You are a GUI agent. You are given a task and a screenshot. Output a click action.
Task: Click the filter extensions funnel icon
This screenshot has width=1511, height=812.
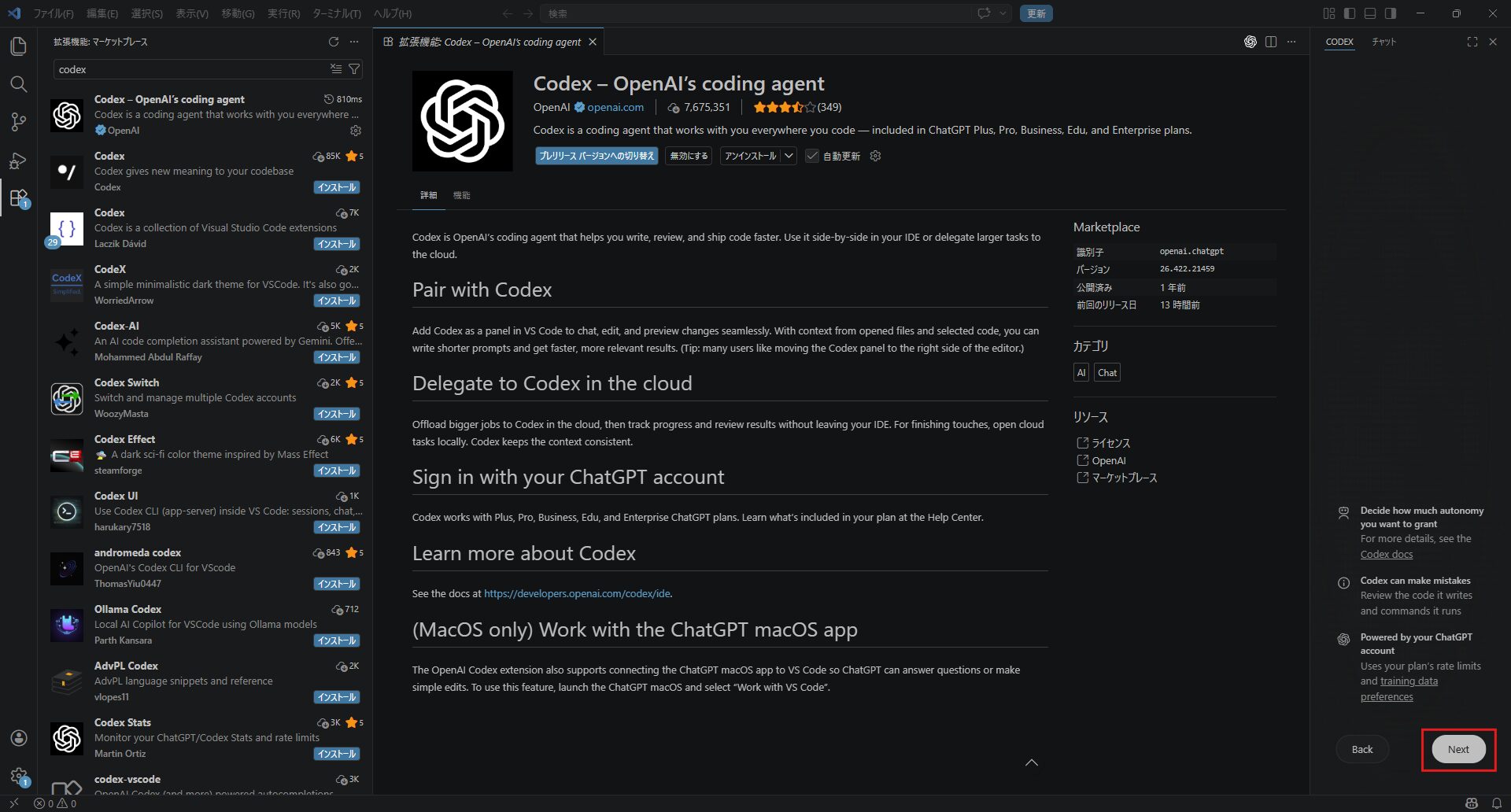click(355, 69)
